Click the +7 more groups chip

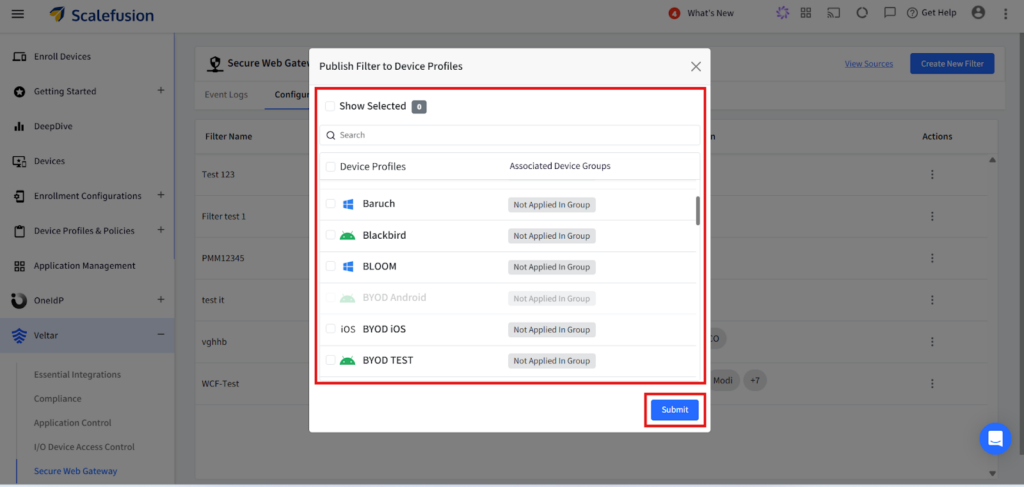[x=755, y=381]
